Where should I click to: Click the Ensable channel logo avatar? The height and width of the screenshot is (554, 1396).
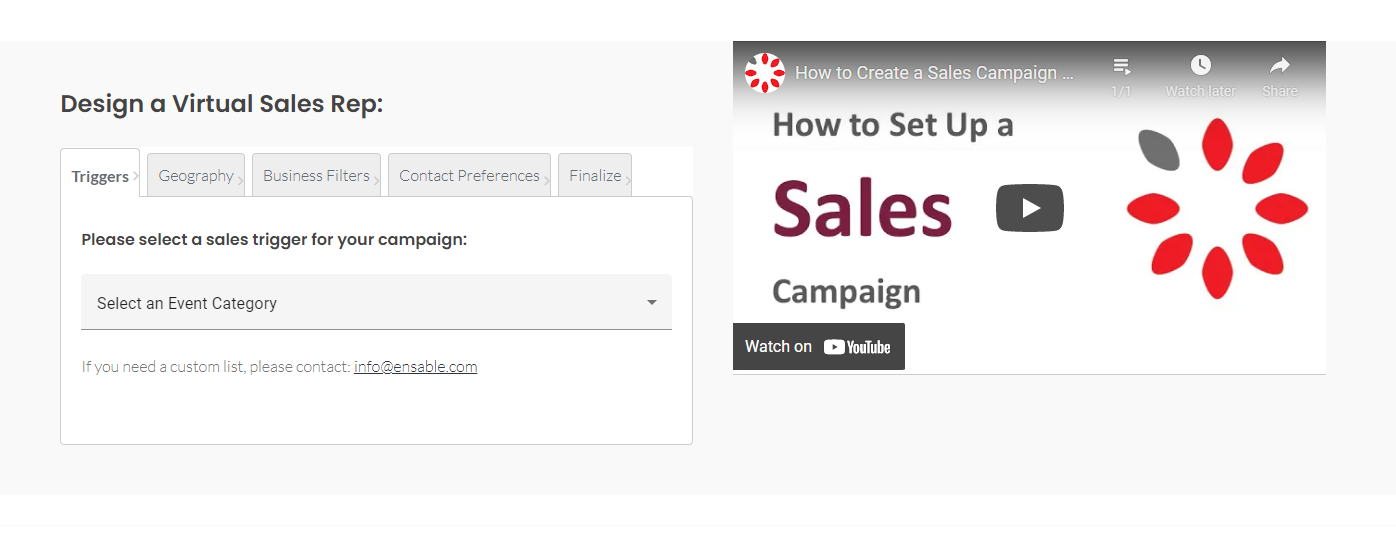pos(765,73)
